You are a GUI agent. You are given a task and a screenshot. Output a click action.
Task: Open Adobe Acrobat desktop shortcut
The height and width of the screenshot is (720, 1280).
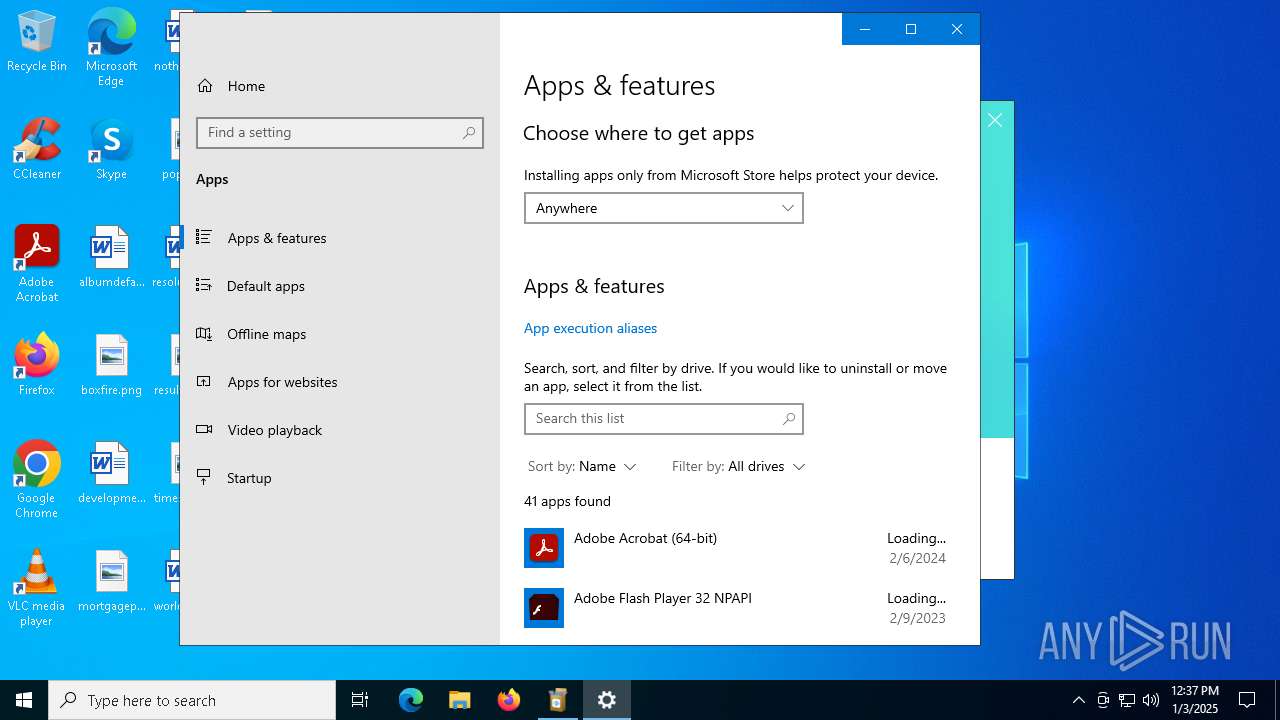coord(37,264)
